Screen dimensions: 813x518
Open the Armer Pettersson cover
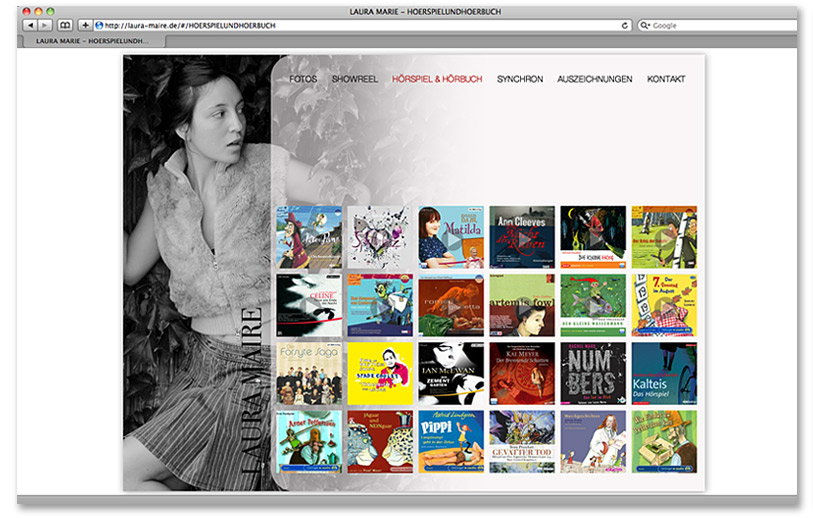point(309,442)
